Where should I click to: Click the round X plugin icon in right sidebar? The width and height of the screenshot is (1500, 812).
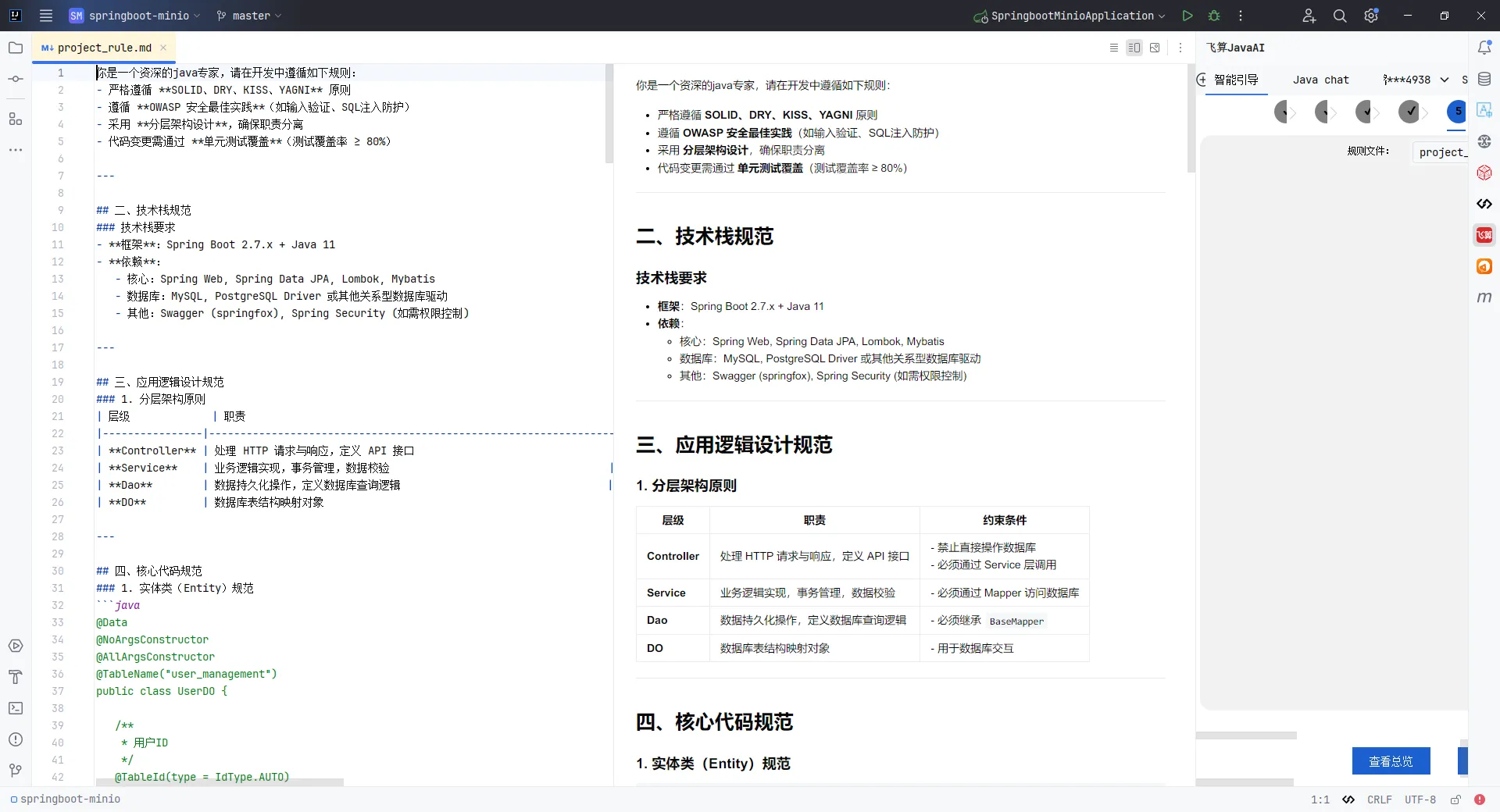[x=1484, y=141]
